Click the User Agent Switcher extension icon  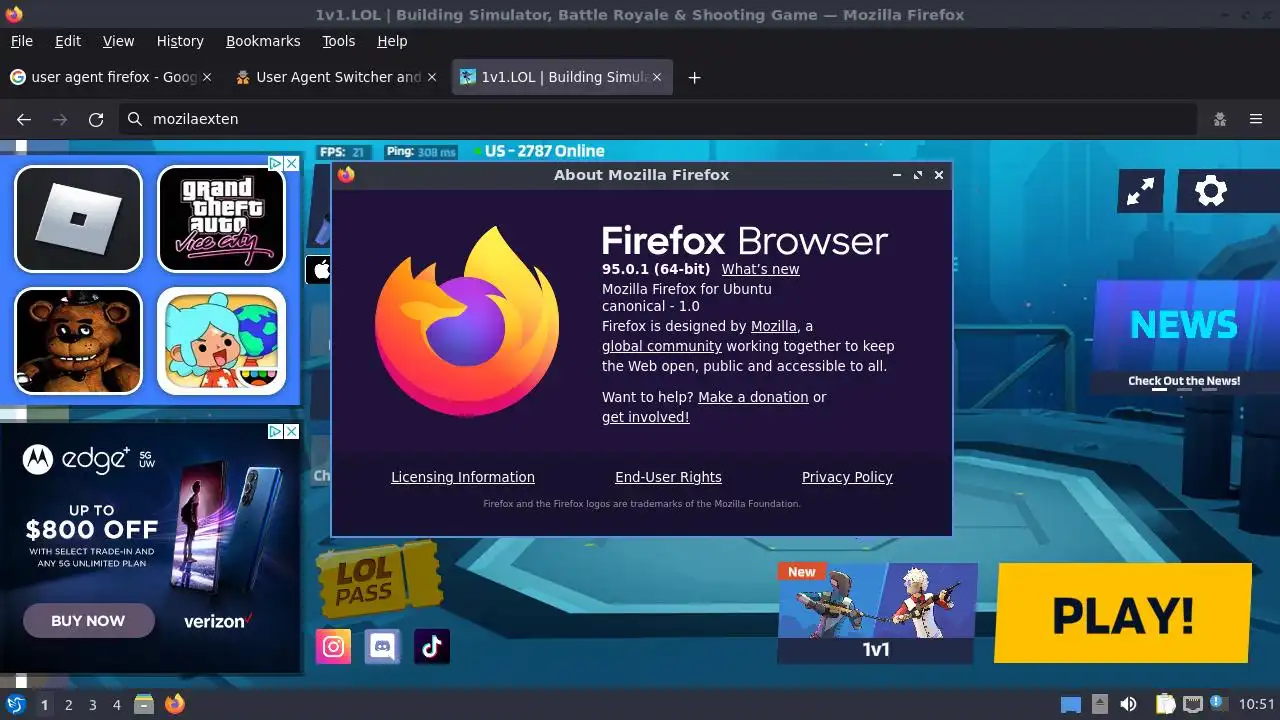pyautogui.click(x=1220, y=119)
